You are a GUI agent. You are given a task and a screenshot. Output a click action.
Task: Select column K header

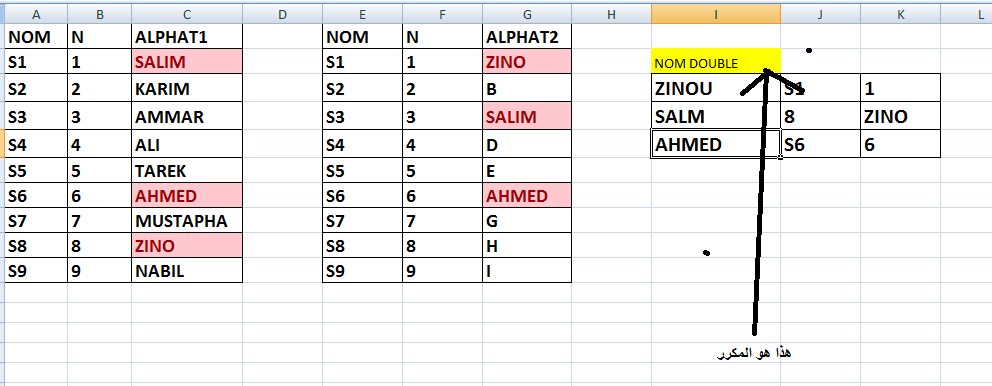pos(900,15)
